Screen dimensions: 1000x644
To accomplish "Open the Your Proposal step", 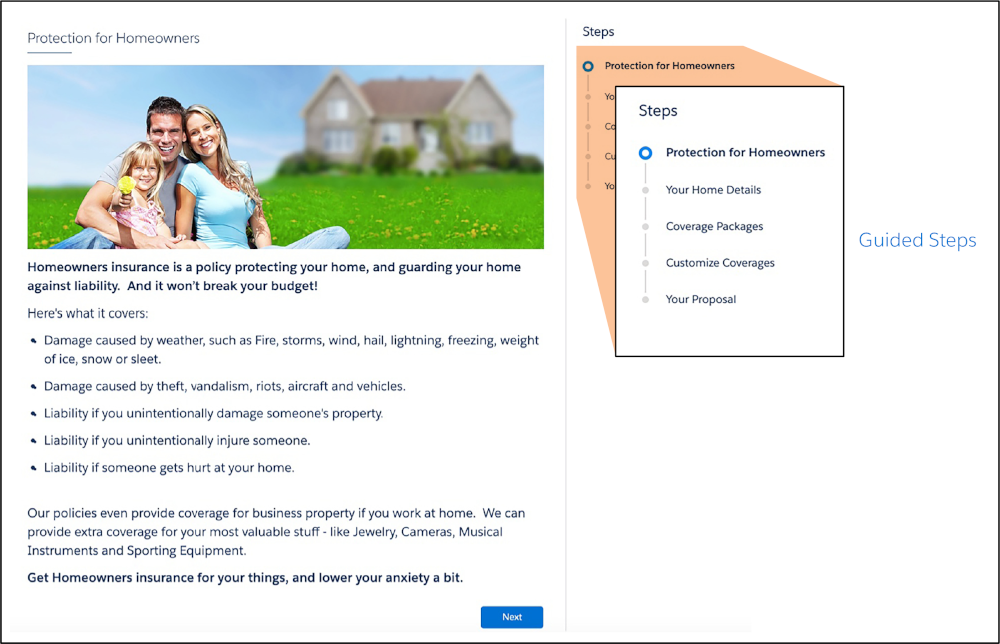I will coord(701,299).
